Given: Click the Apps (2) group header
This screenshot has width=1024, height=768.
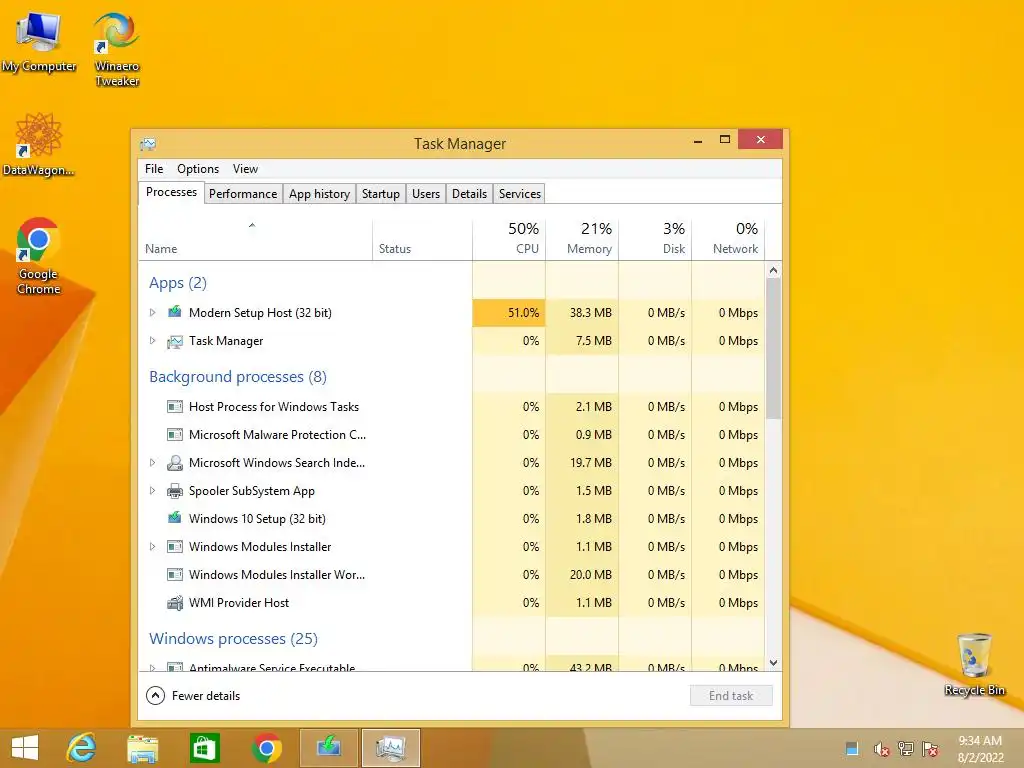Looking at the screenshot, I should pos(178,283).
